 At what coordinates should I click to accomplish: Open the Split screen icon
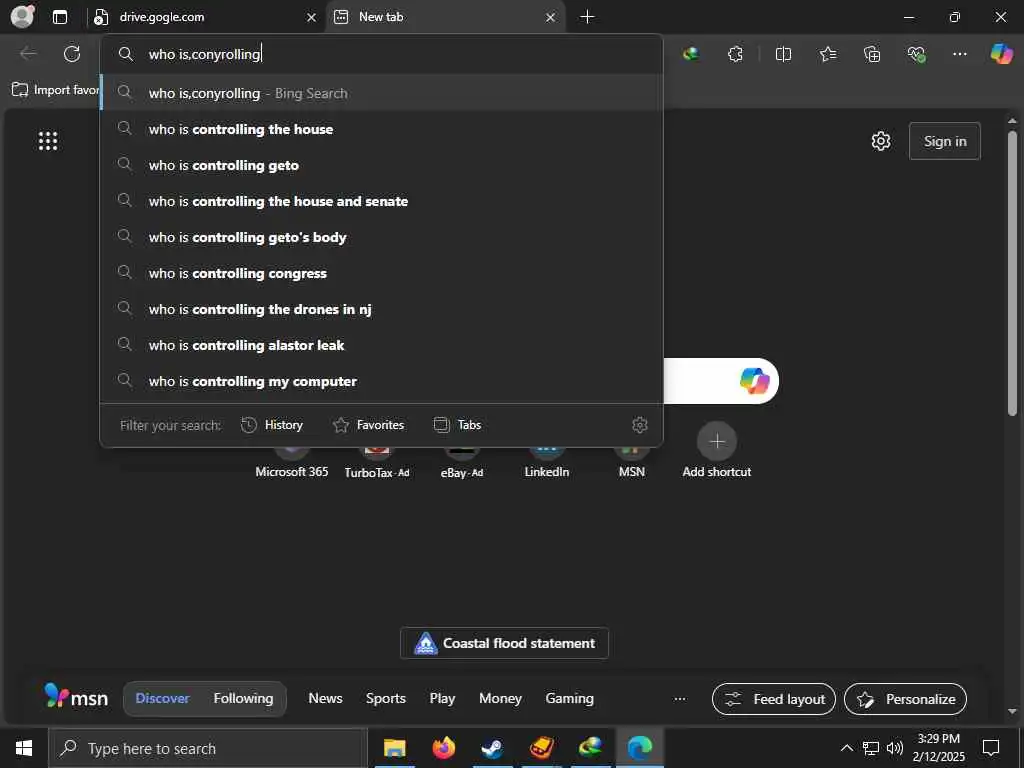783,54
